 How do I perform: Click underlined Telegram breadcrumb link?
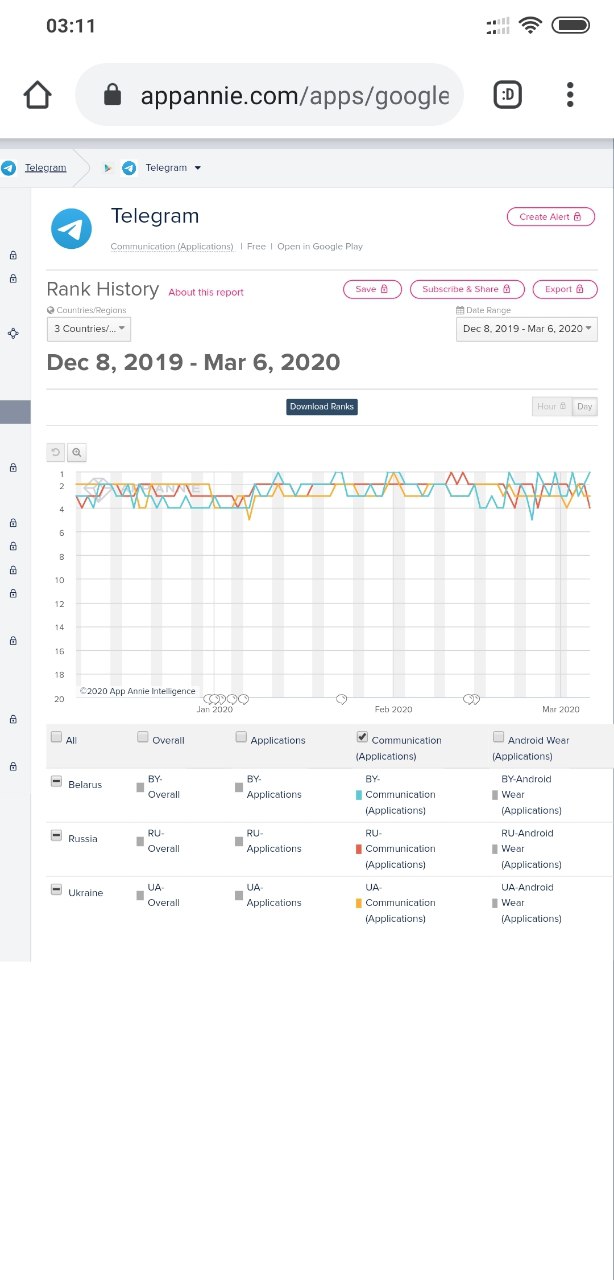coord(45,168)
